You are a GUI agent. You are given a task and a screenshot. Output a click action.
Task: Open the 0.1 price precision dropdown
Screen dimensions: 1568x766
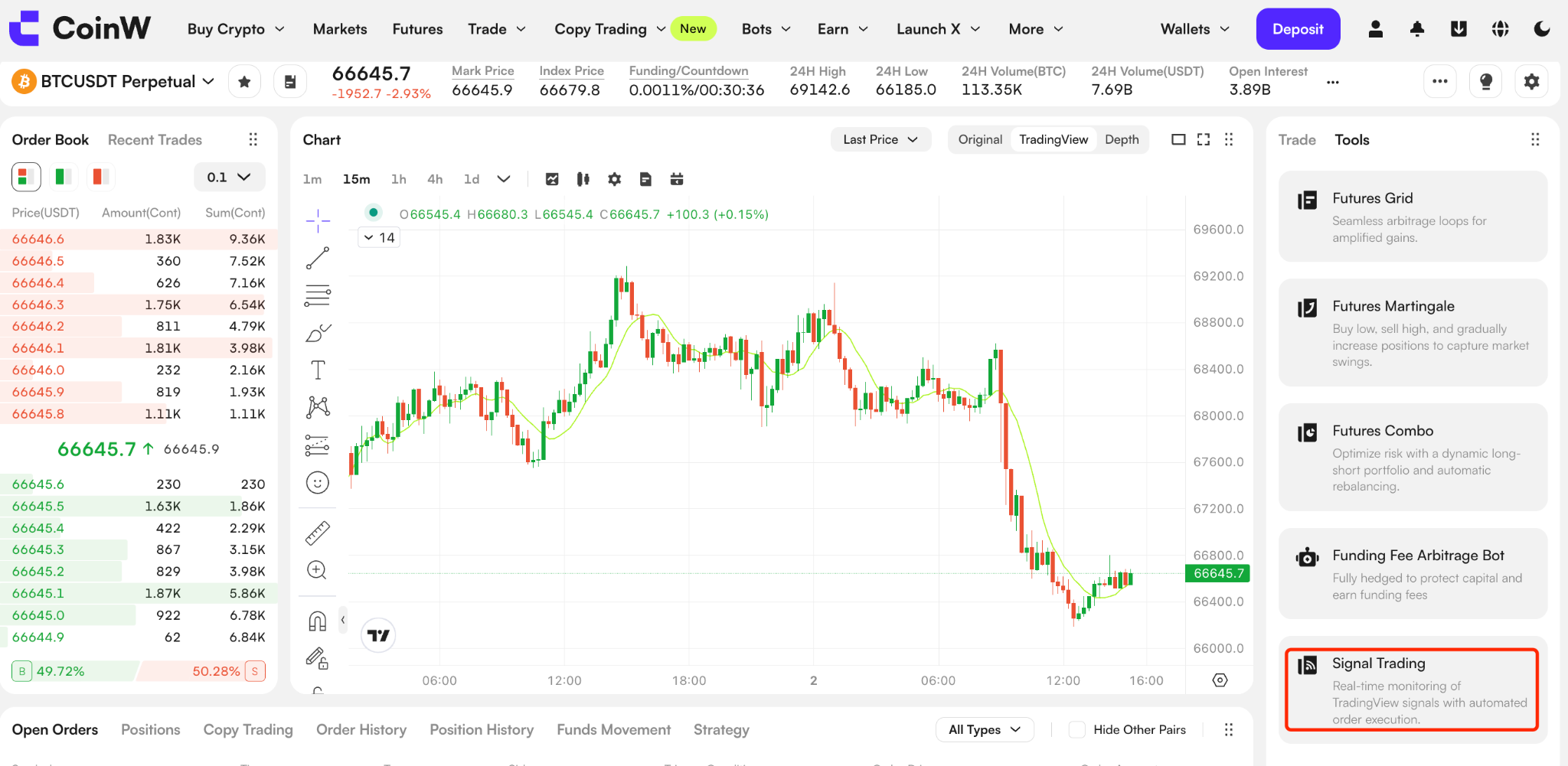(229, 177)
